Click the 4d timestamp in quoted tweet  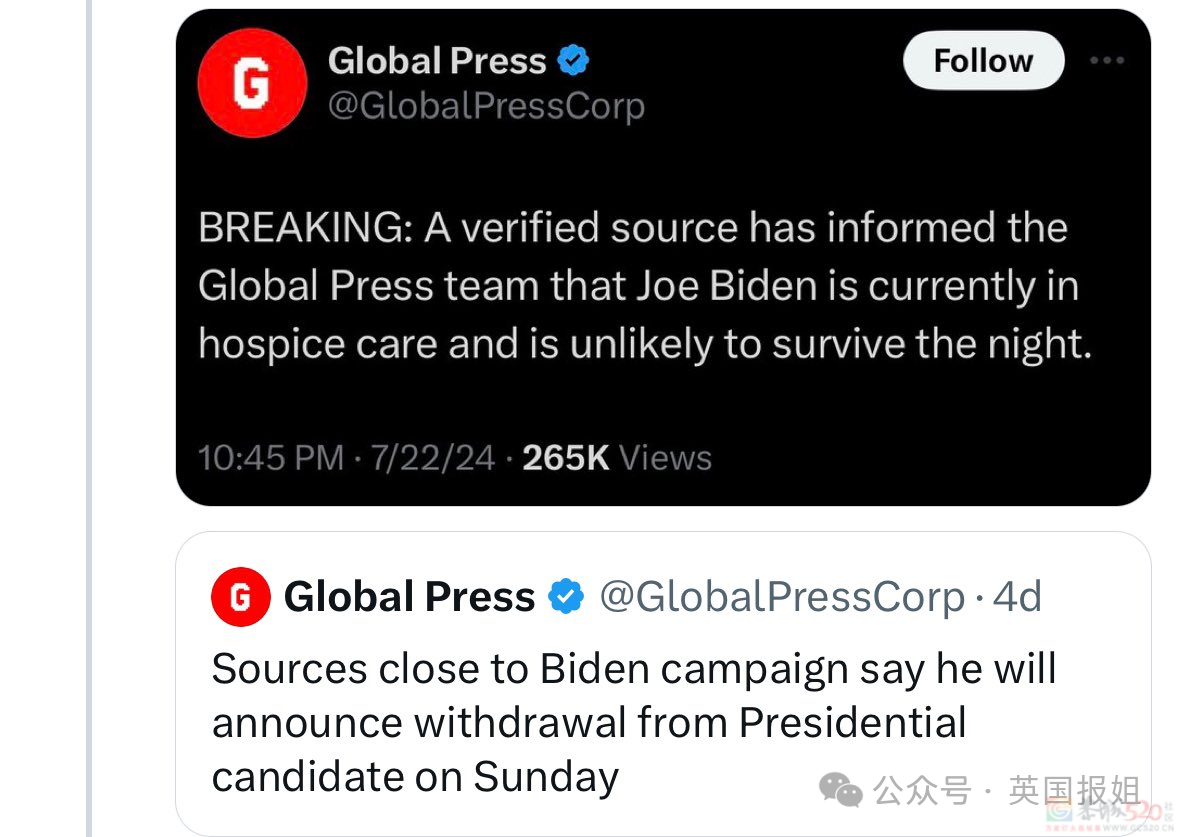pyautogui.click(x=1017, y=596)
